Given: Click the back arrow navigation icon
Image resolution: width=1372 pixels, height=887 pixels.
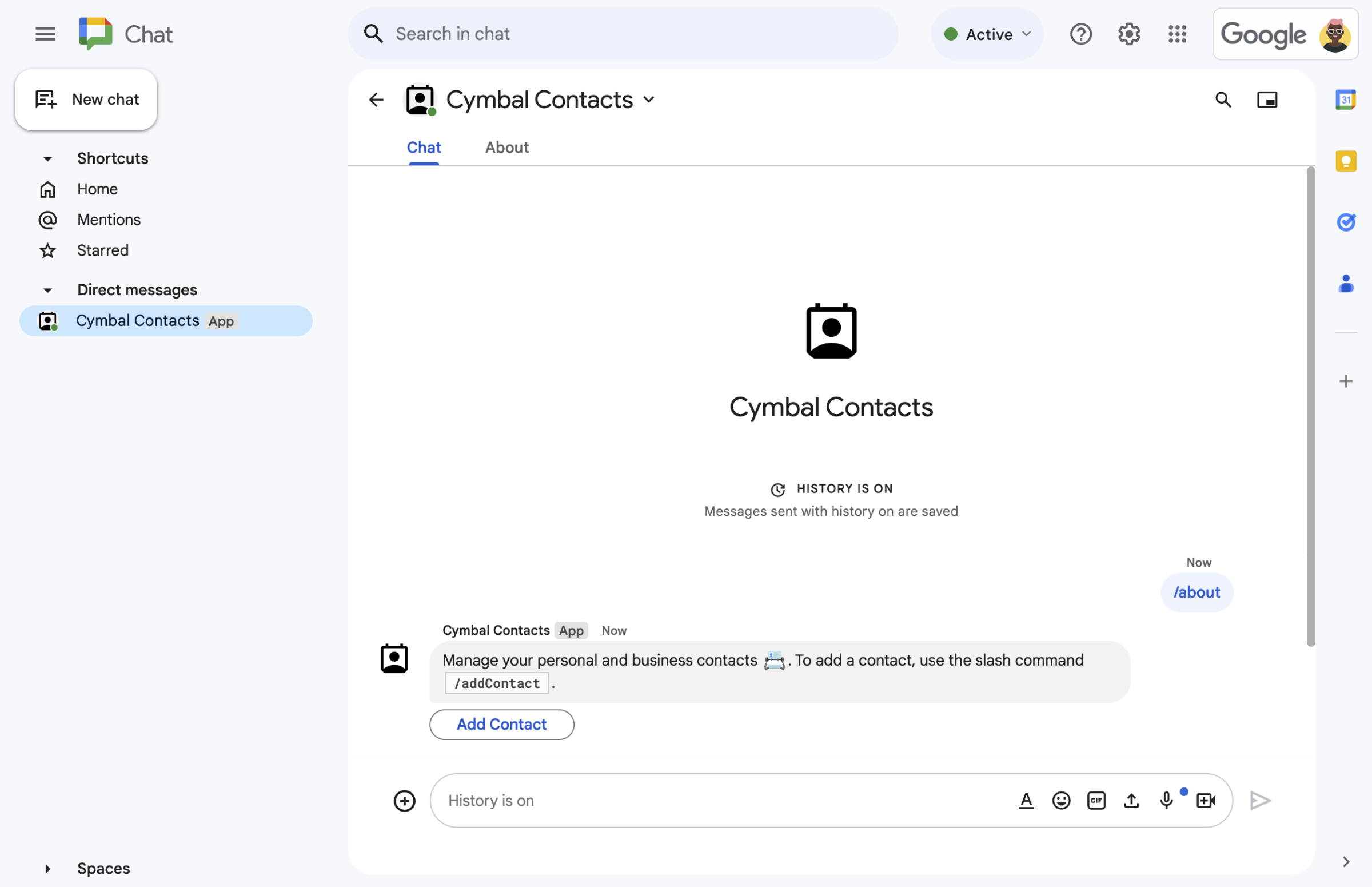Looking at the screenshot, I should point(376,99).
